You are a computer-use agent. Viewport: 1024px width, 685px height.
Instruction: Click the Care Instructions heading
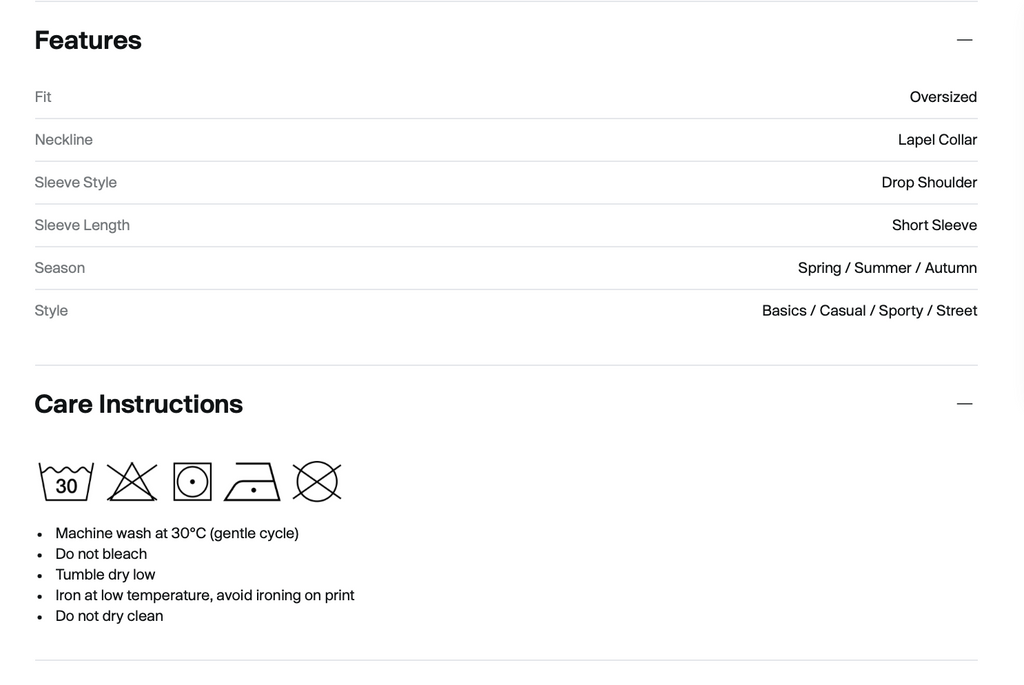(x=138, y=404)
